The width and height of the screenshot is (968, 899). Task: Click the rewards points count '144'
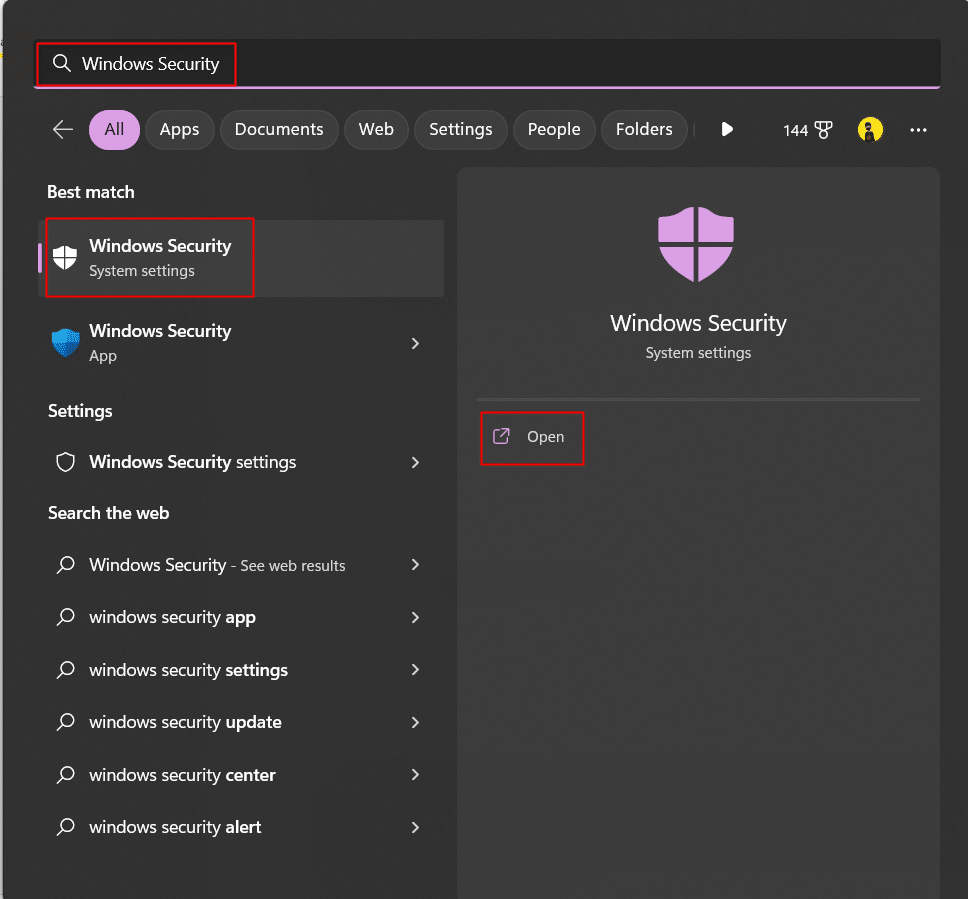[x=795, y=130]
